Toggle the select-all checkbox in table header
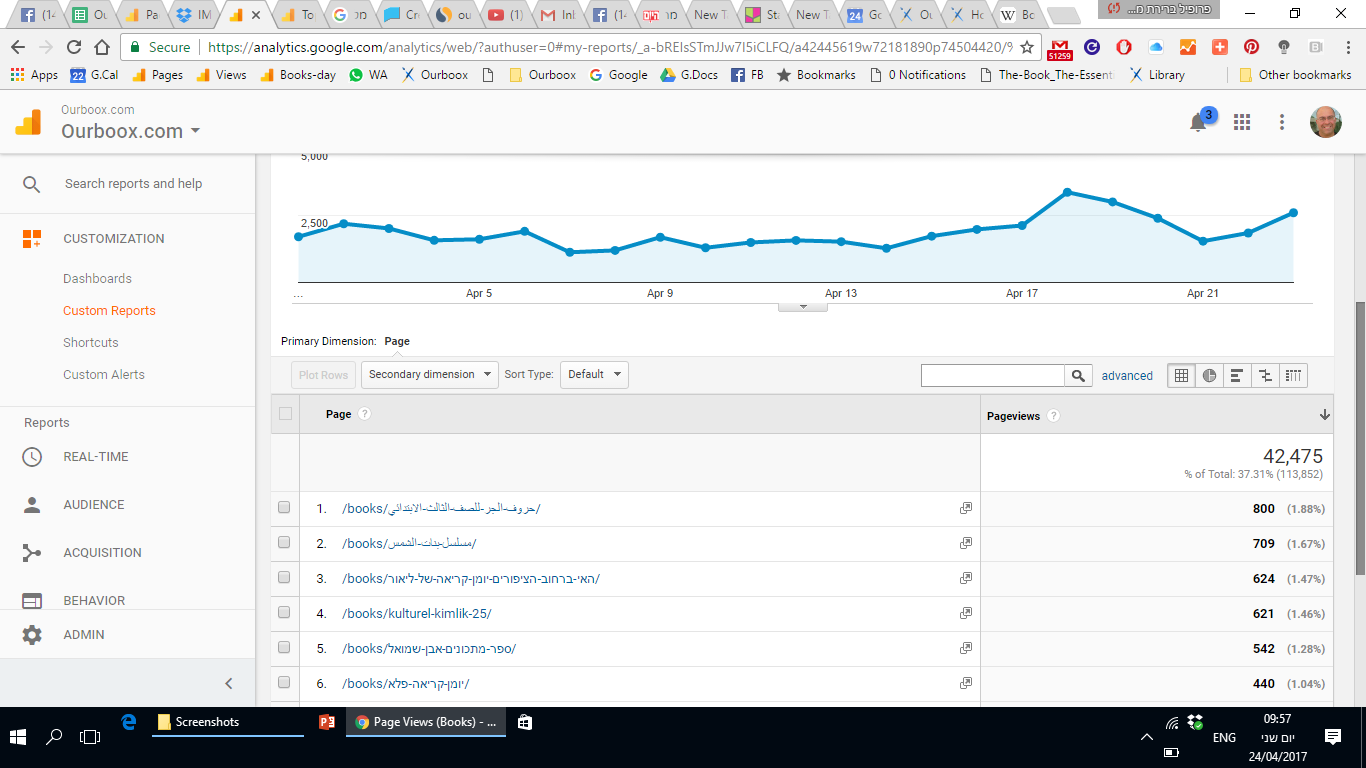Image resolution: width=1366 pixels, height=768 pixels. [x=285, y=414]
